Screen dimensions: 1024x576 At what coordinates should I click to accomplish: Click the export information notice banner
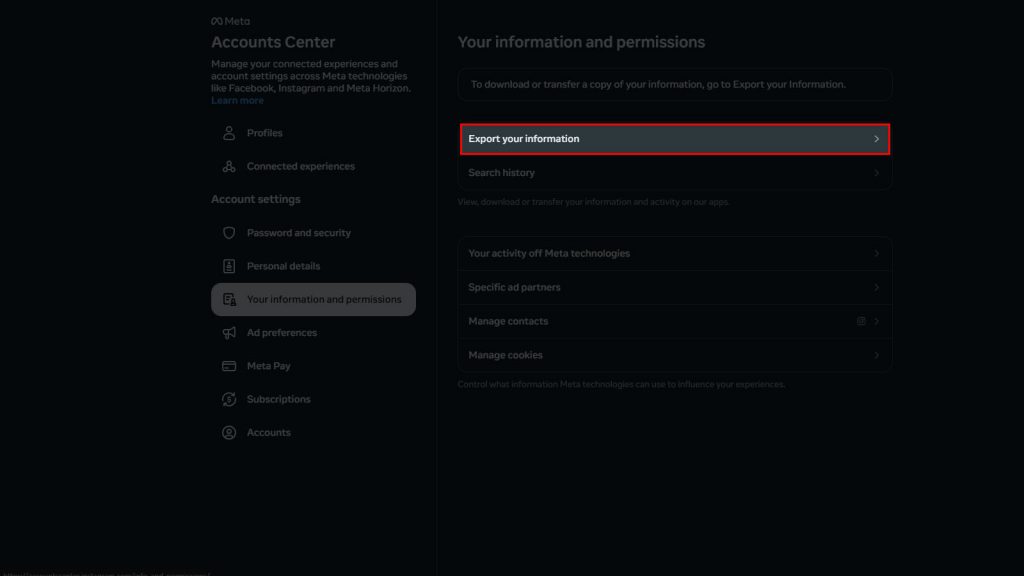coord(674,85)
